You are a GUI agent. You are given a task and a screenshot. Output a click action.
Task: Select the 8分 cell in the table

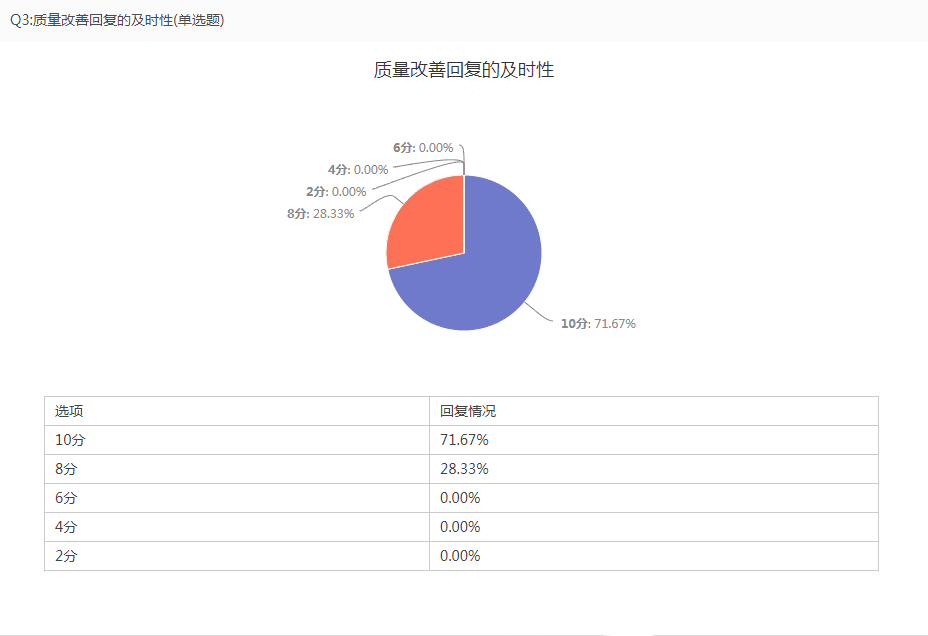pyautogui.click(x=63, y=469)
